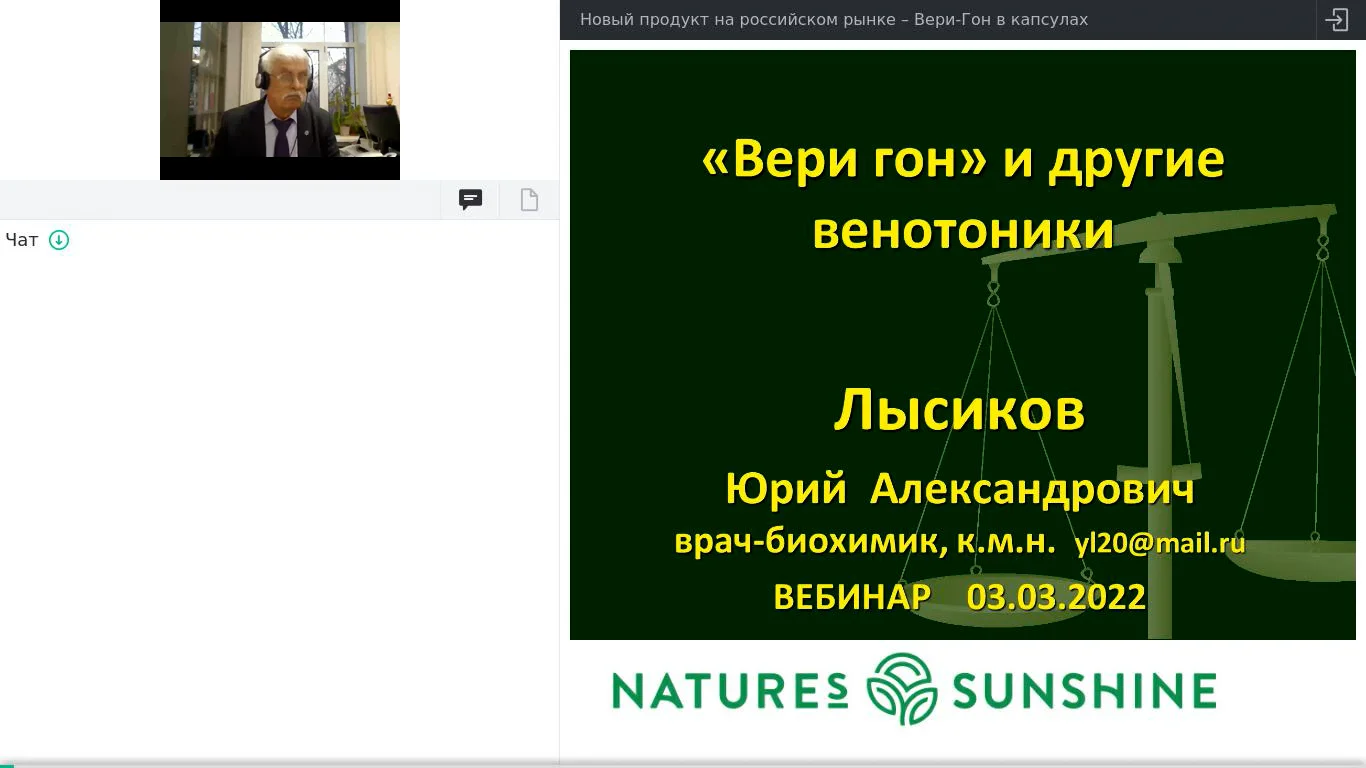The height and width of the screenshot is (768, 1366).
Task: Click the text врач-биохимик, к.м.н.
Action: click(x=865, y=542)
